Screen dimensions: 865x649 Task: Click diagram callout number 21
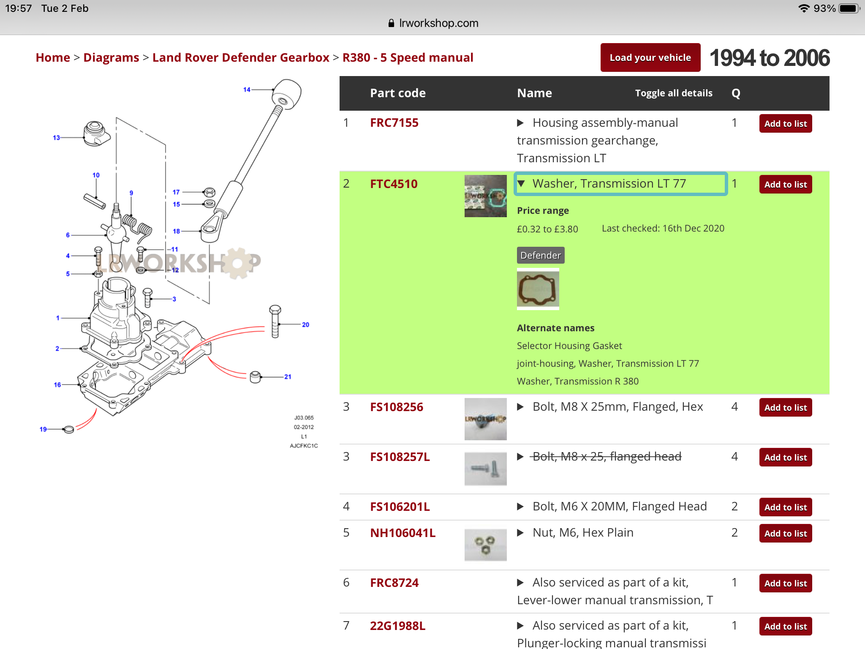[287, 377]
